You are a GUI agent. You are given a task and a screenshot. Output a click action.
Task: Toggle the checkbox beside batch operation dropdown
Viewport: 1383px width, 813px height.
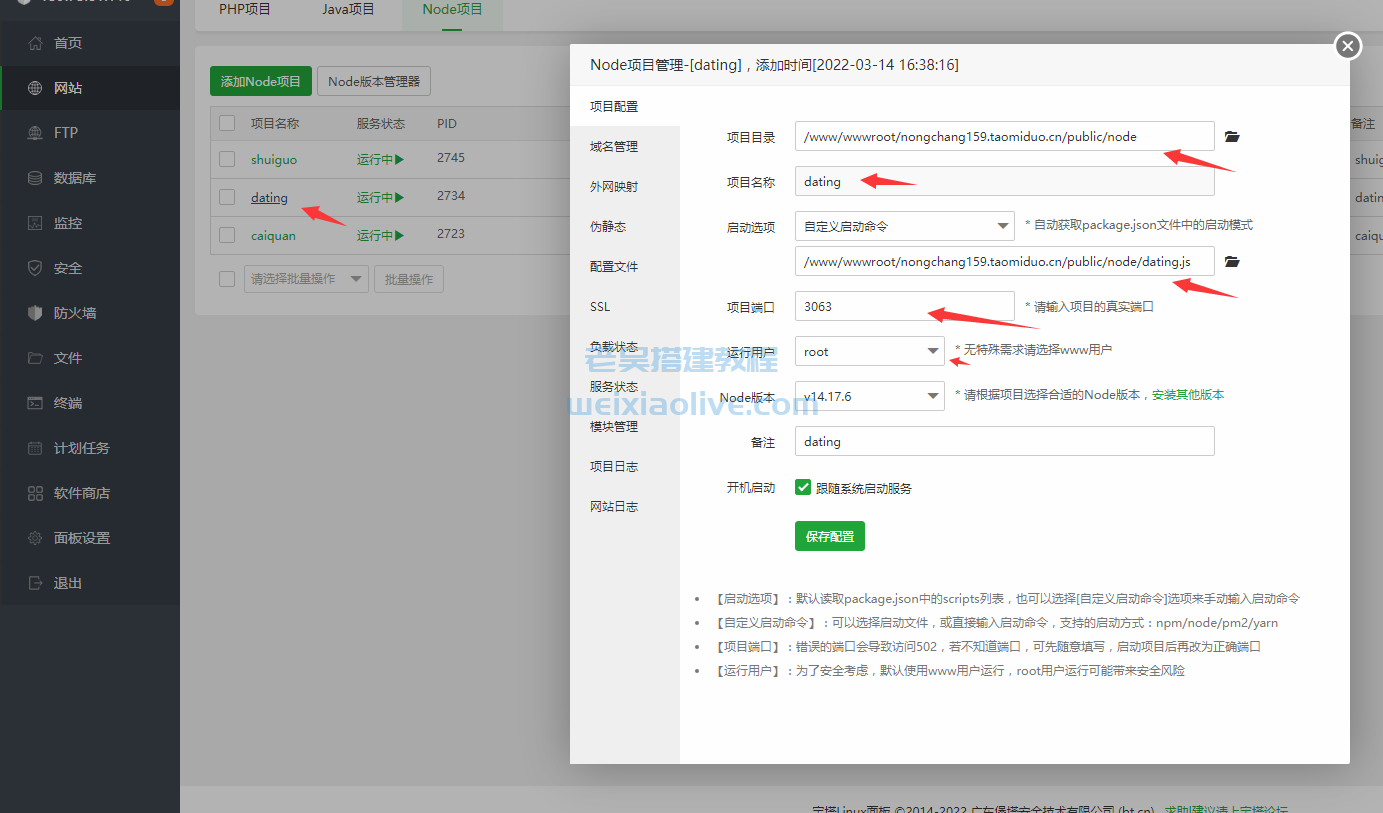click(x=227, y=279)
